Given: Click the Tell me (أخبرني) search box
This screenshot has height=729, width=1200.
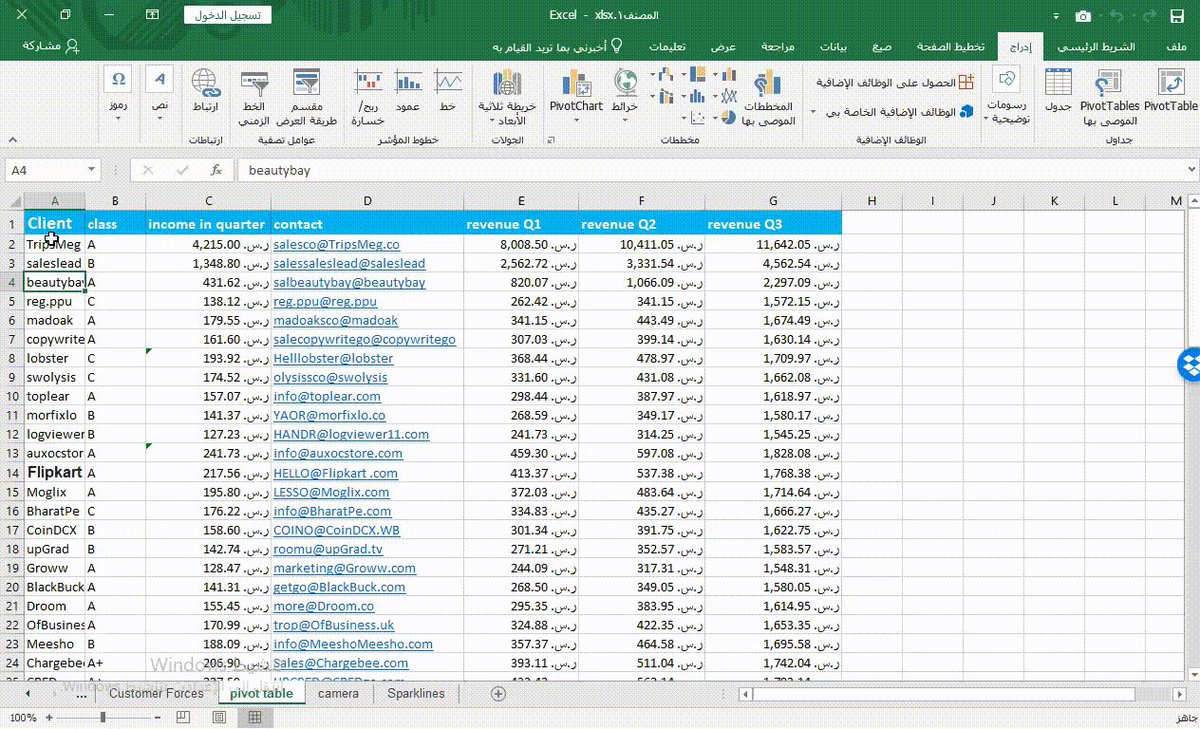Looking at the screenshot, I should tap(556, 47).
